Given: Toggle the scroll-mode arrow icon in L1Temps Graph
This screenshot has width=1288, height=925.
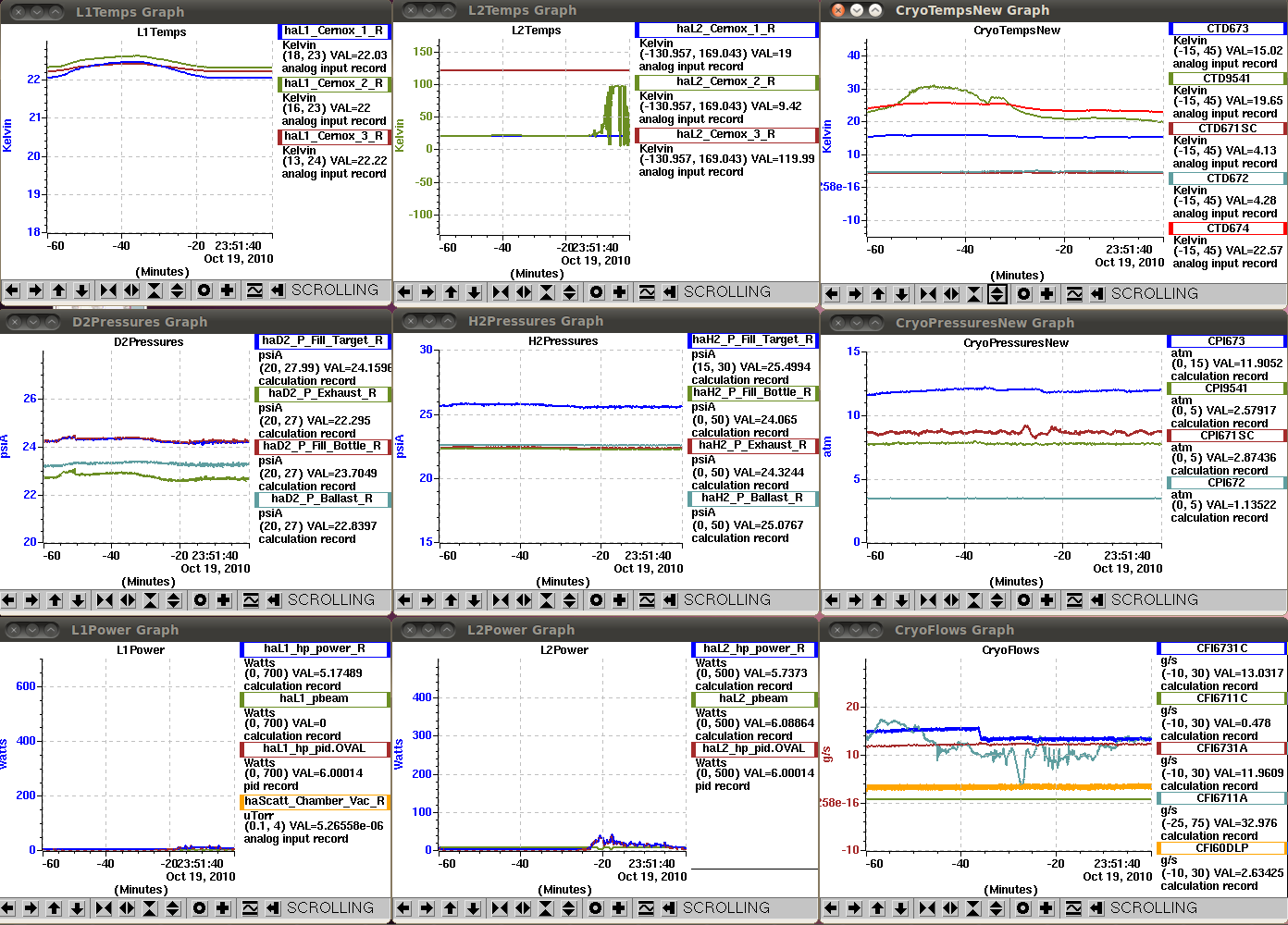Looking at the screenshot, I should [x=277, y=290].
